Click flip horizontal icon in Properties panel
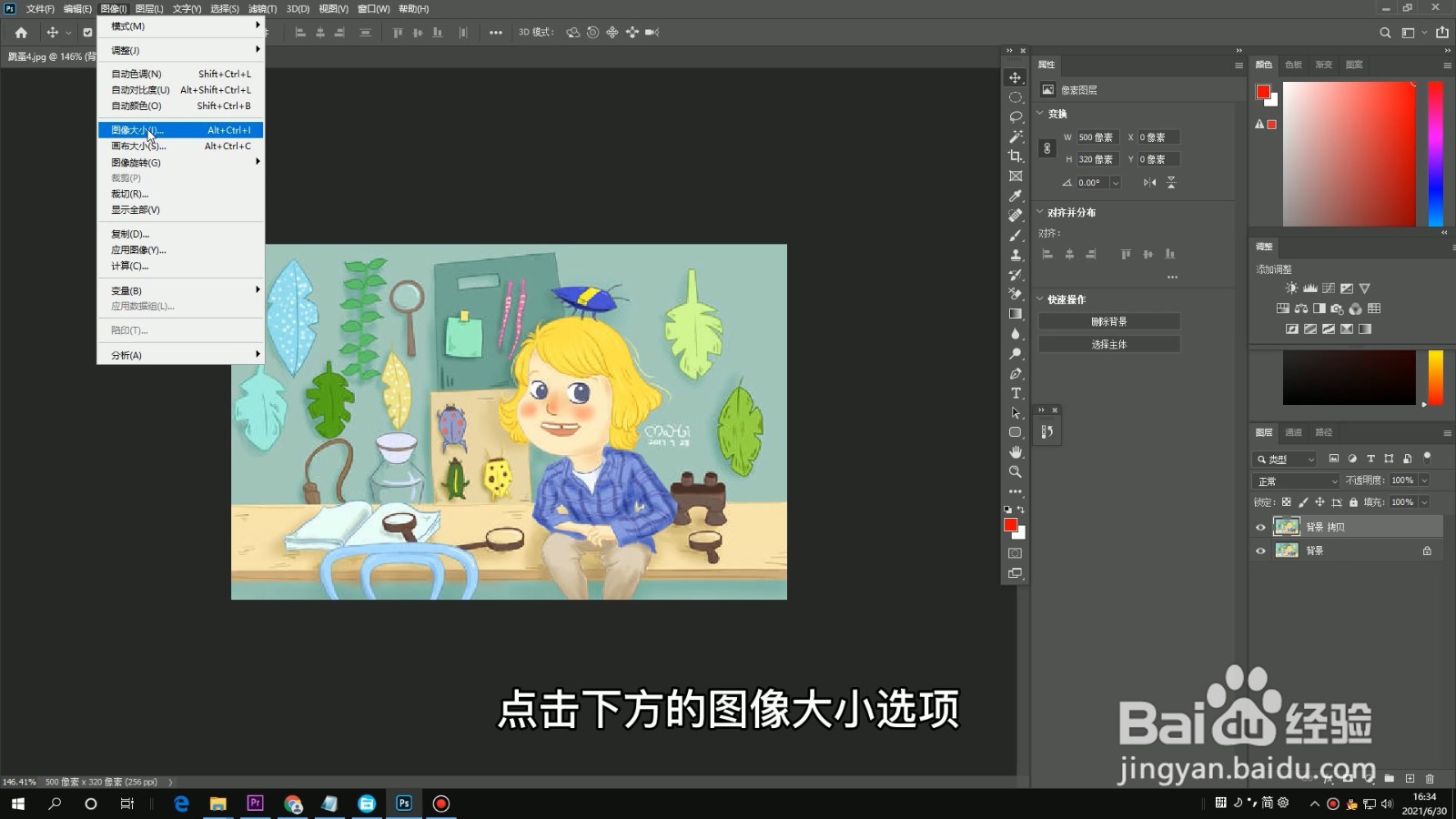Viewport: 1456px width, 819px height. 1150,183
